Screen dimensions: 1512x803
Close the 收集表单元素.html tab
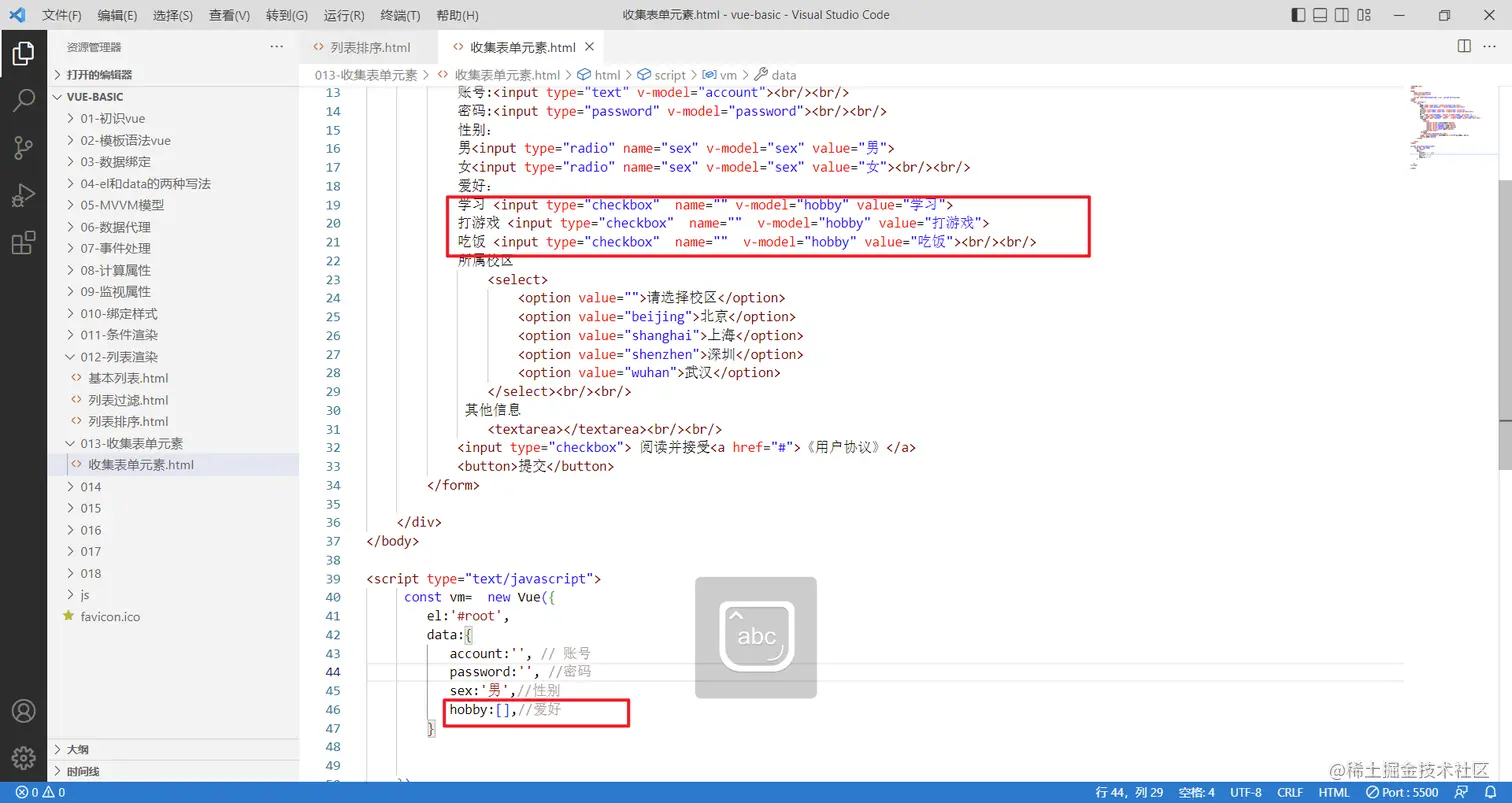point(590,47)
